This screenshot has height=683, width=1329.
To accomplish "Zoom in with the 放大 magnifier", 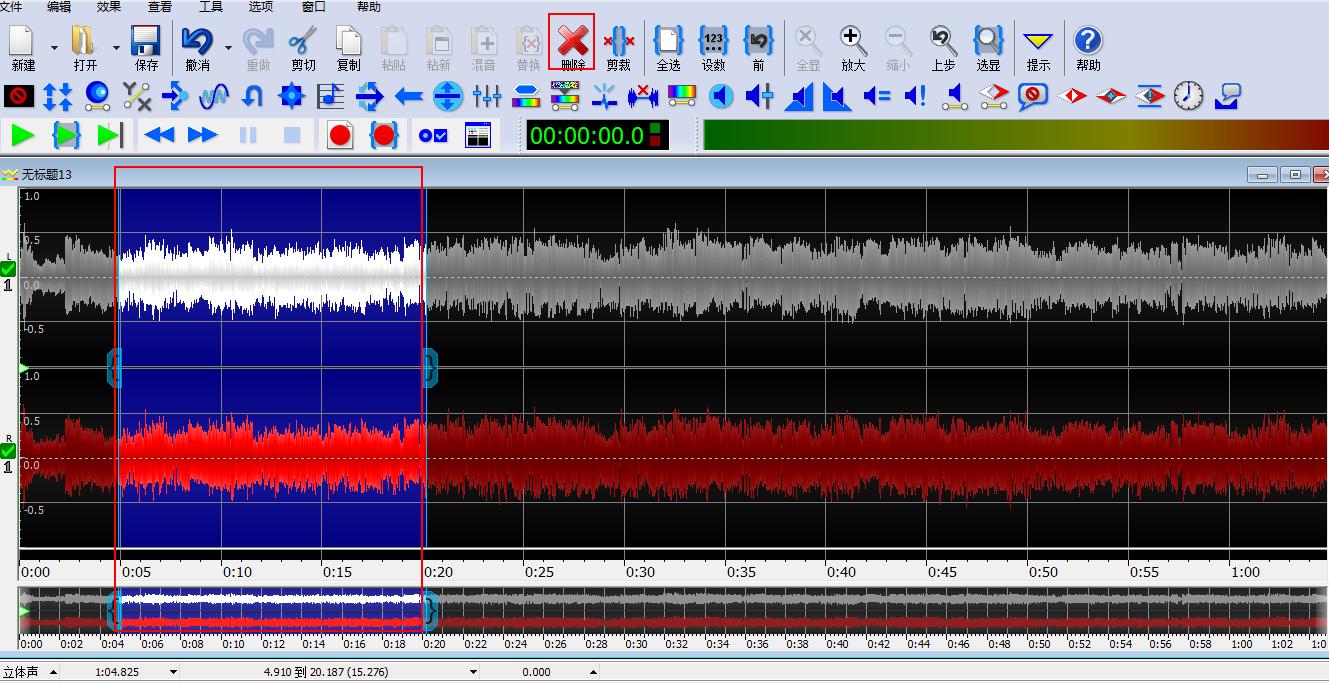I will 852,46.
